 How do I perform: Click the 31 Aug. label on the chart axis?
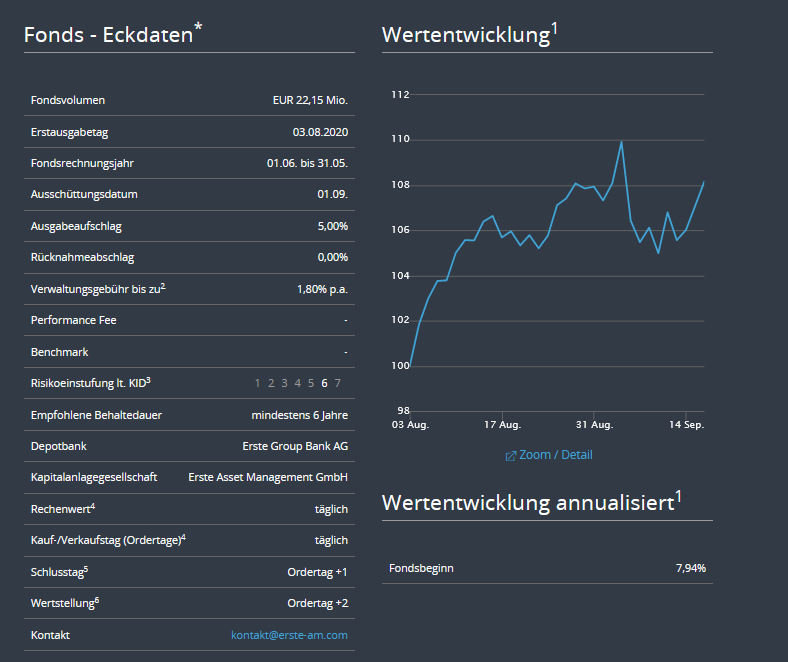click(x=595, y=425)
